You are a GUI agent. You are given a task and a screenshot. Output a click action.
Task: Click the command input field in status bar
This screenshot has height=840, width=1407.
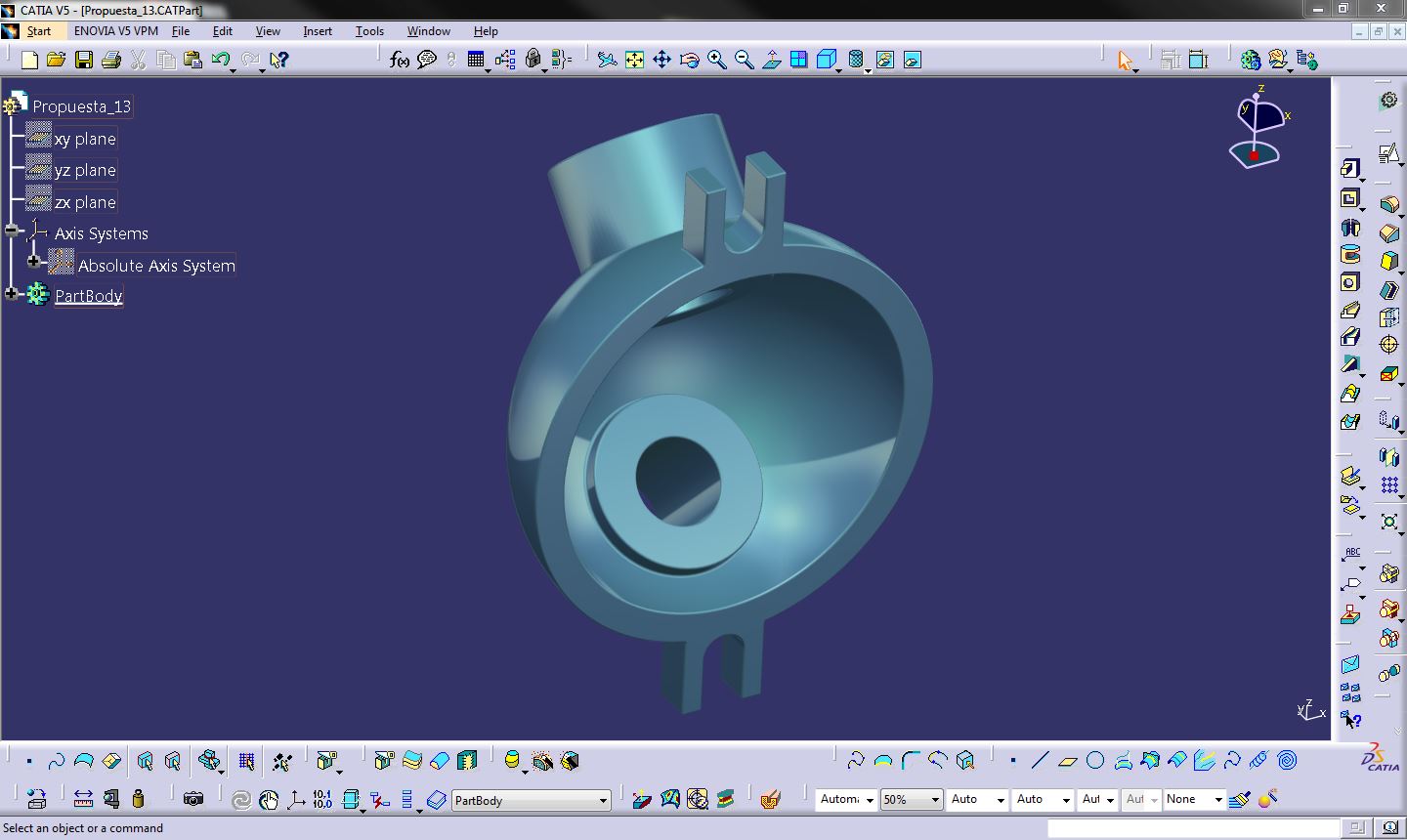(x=1192, y=828)
